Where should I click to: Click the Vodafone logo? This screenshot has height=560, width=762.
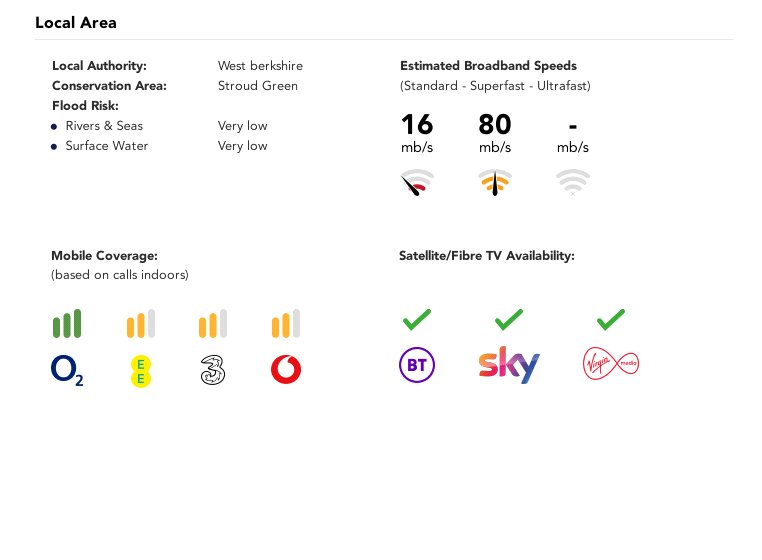coord(286,369)
